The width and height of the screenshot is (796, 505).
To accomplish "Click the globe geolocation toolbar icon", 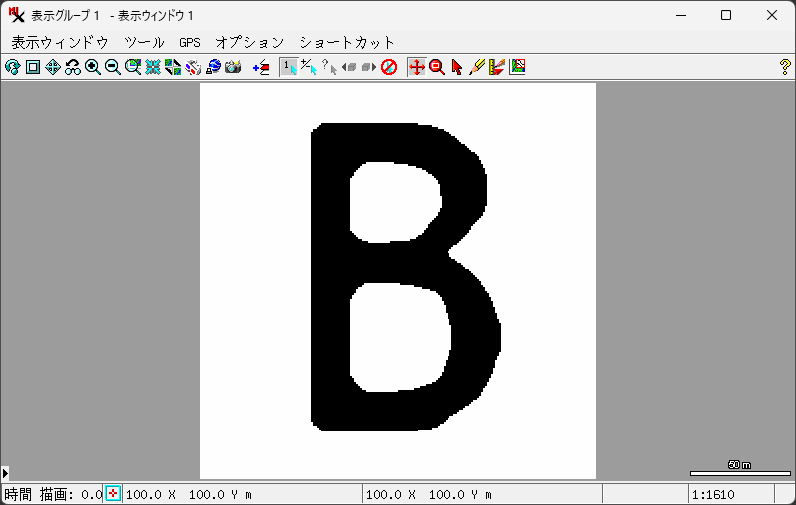I will coord(213,67).
